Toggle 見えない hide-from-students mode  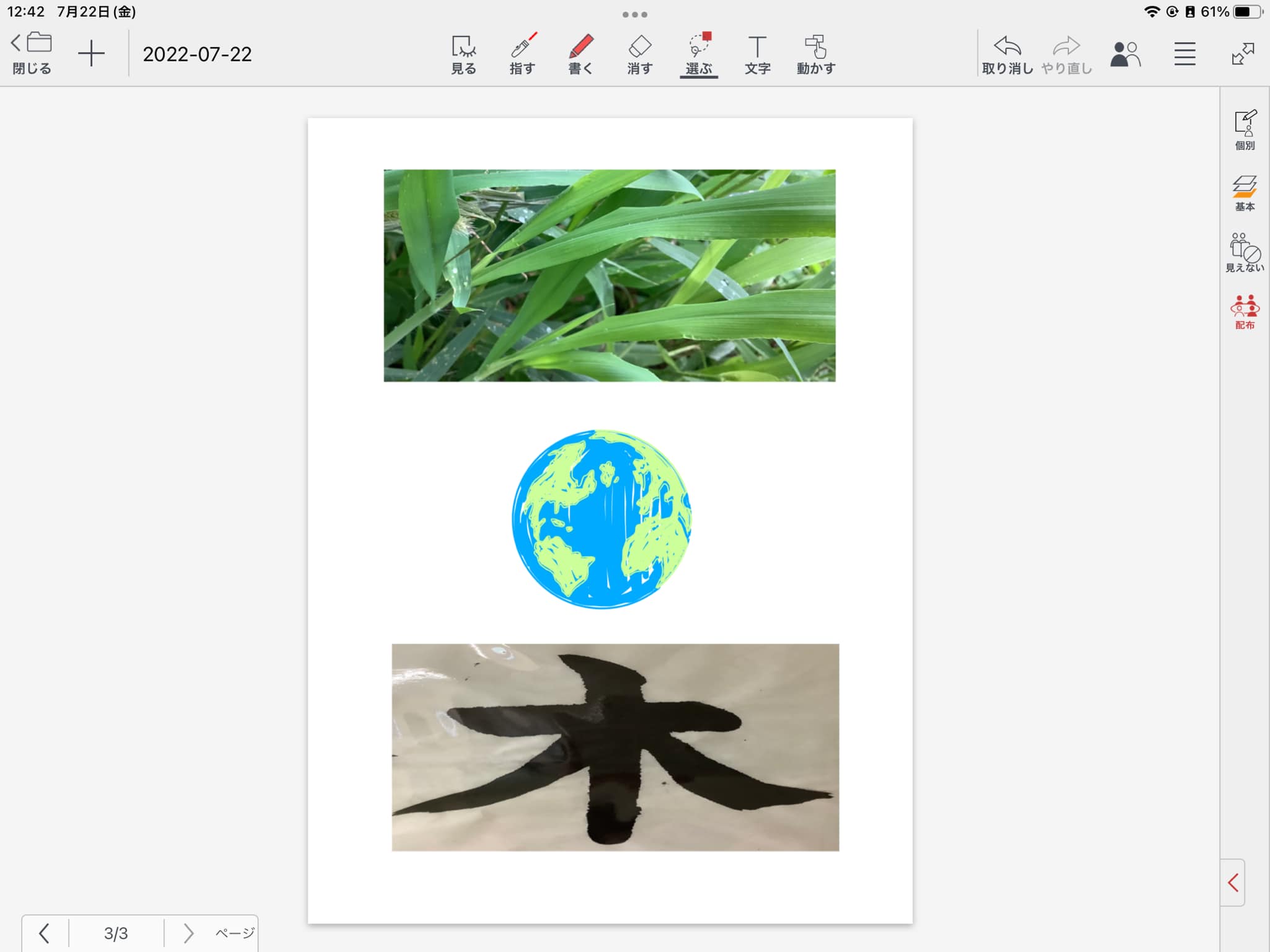click(x=1245, y=252)
